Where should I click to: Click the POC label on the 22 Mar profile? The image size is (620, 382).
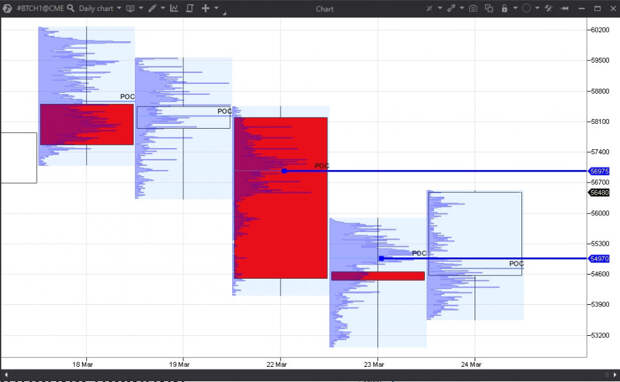pos(321,166)
